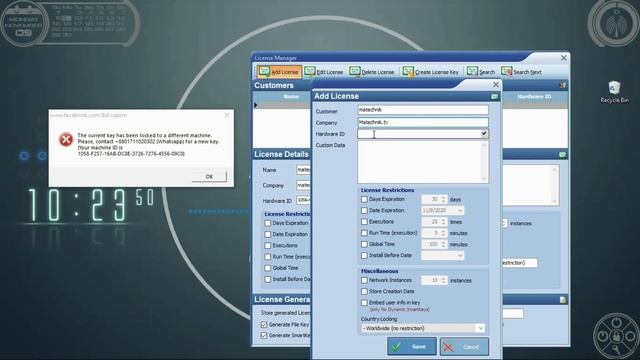The width and height of the screenshot is (640, 360).
Task: Tick Executions in License Details panel
Action: pos(267,246)
